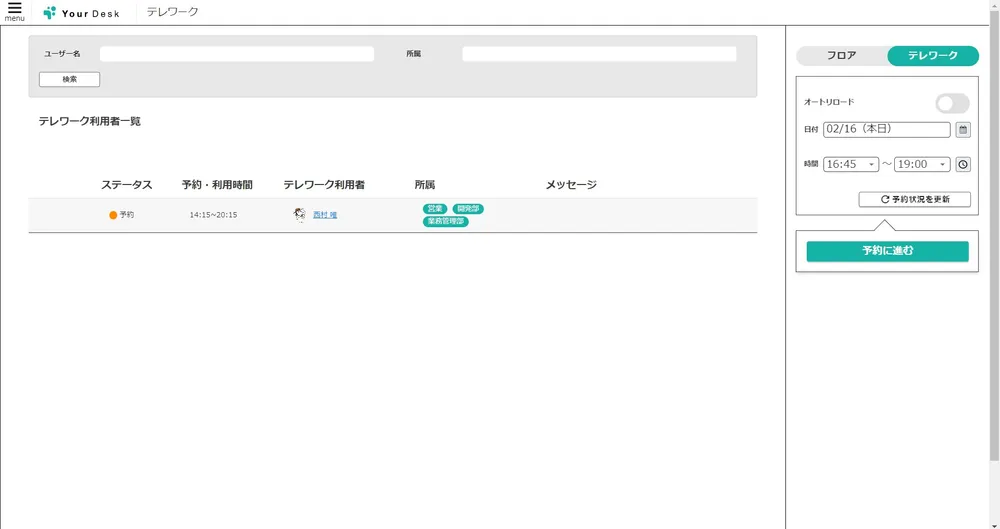Screen dimensions: 1000x529
Task: Toggle the オートリロード switch
Action: (x=952, y=103)
